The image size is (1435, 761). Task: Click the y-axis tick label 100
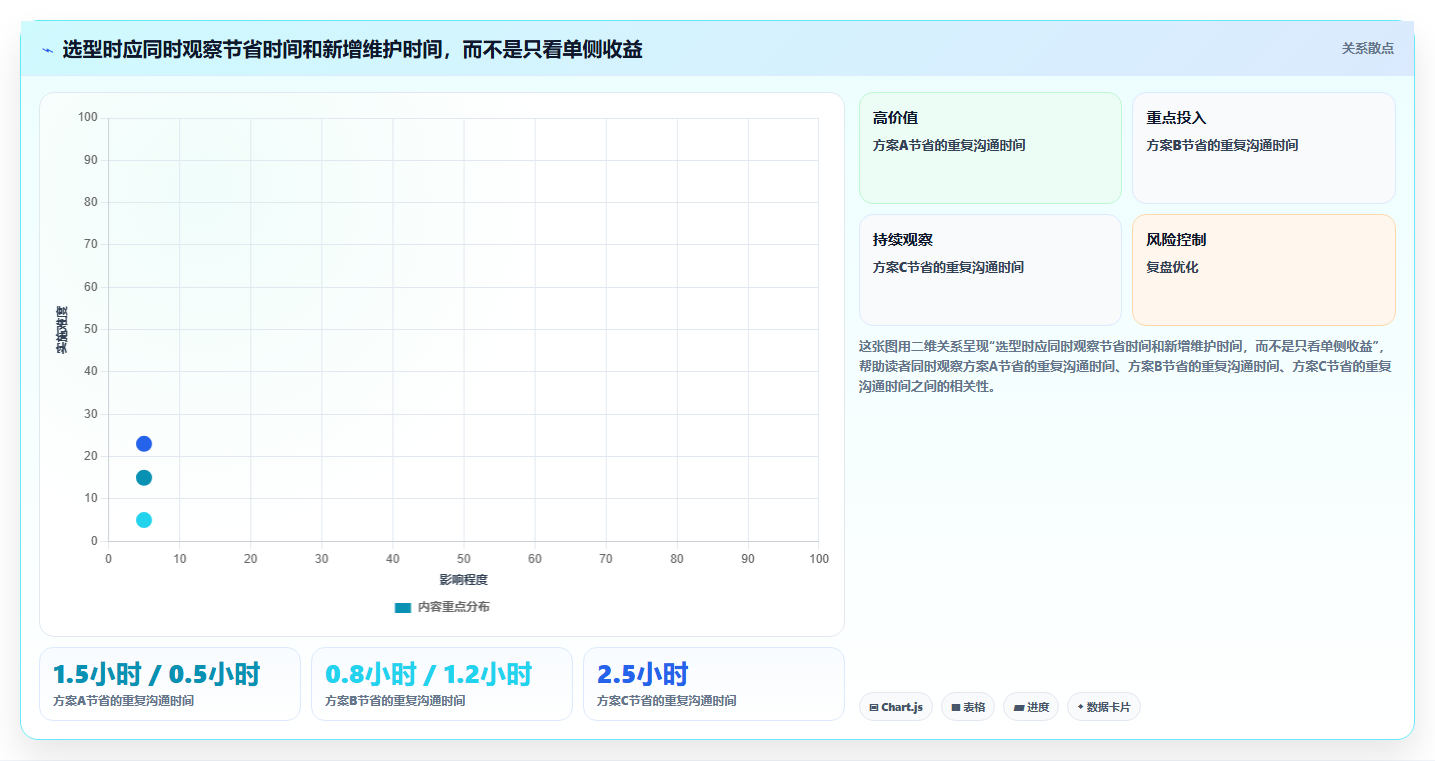pos(88,118)
